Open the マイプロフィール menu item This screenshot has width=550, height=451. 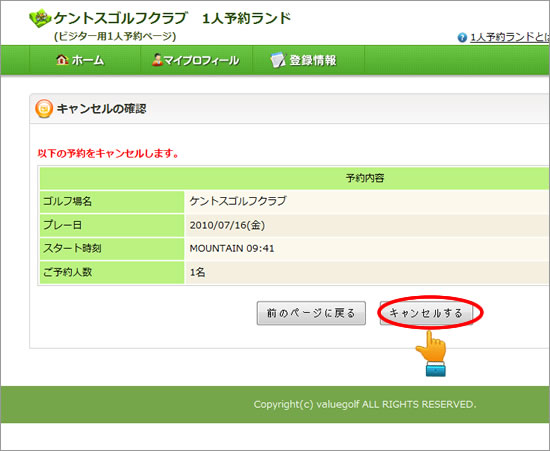(x=196, y=60)
